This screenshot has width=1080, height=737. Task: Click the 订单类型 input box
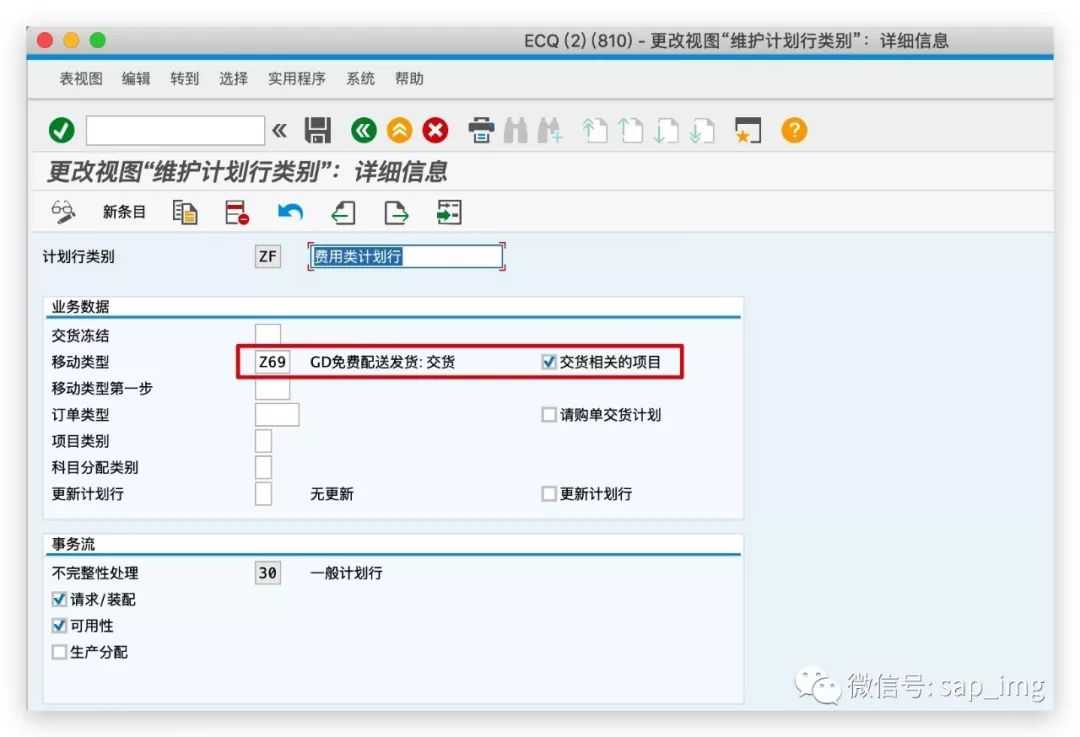tap(277, 415)
